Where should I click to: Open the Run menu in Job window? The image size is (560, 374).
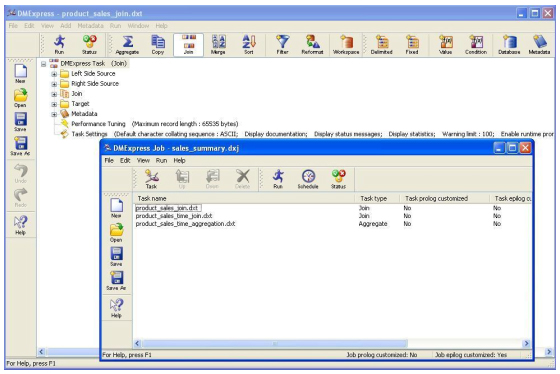point(161,160)
